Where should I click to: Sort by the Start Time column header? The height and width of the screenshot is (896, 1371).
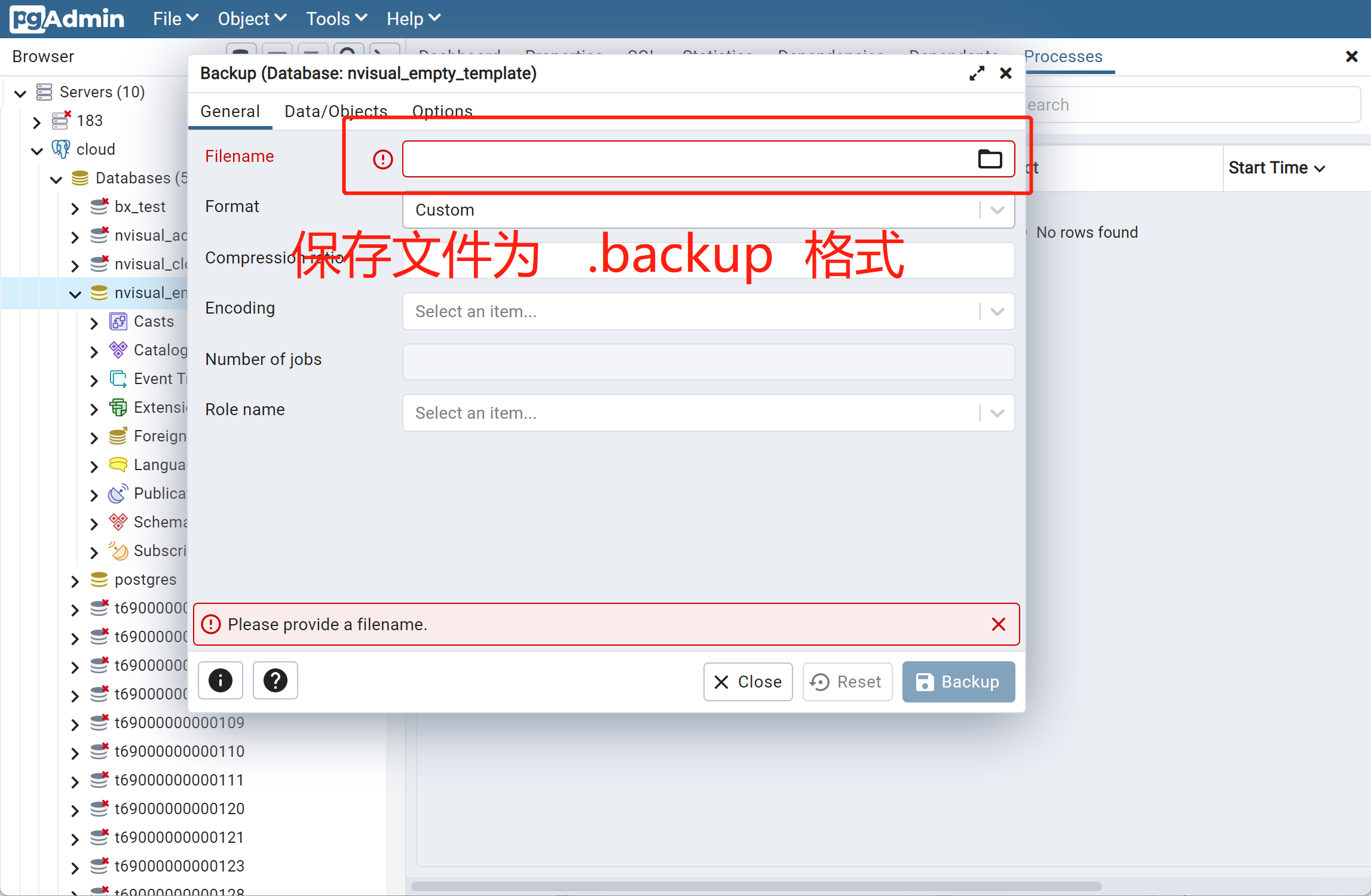[1277, 168]
